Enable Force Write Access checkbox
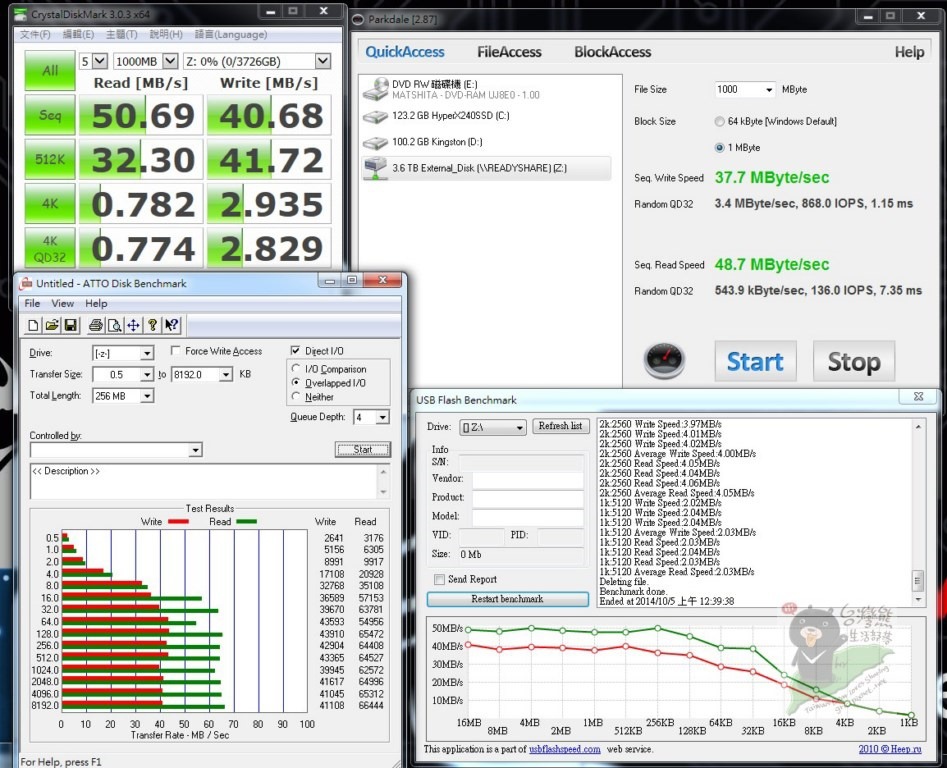 tap(176, 351)
